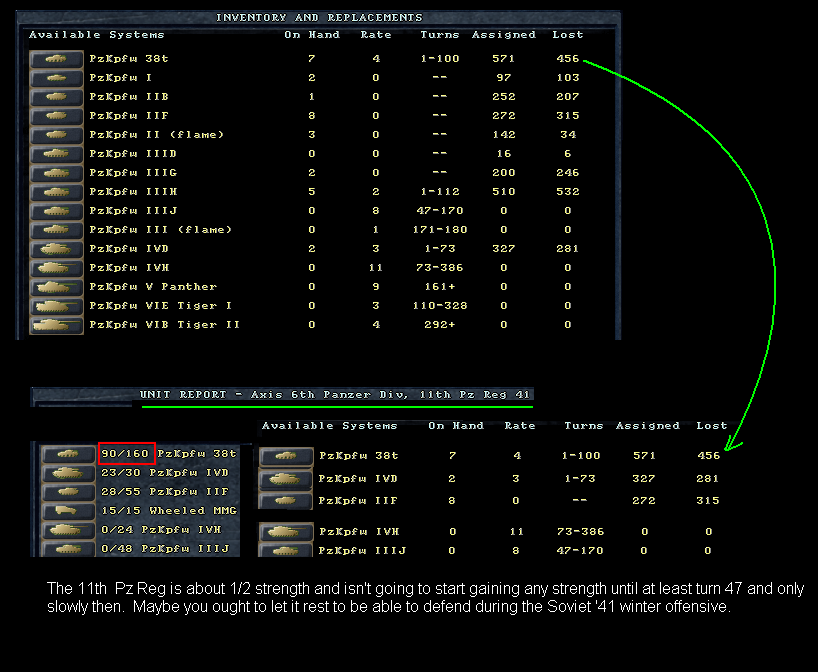The image size is (818, 672).
Task: Click the PzKpfw 38t tank icon in inventory
Action: pyautogui.click(x=56, y=59)
